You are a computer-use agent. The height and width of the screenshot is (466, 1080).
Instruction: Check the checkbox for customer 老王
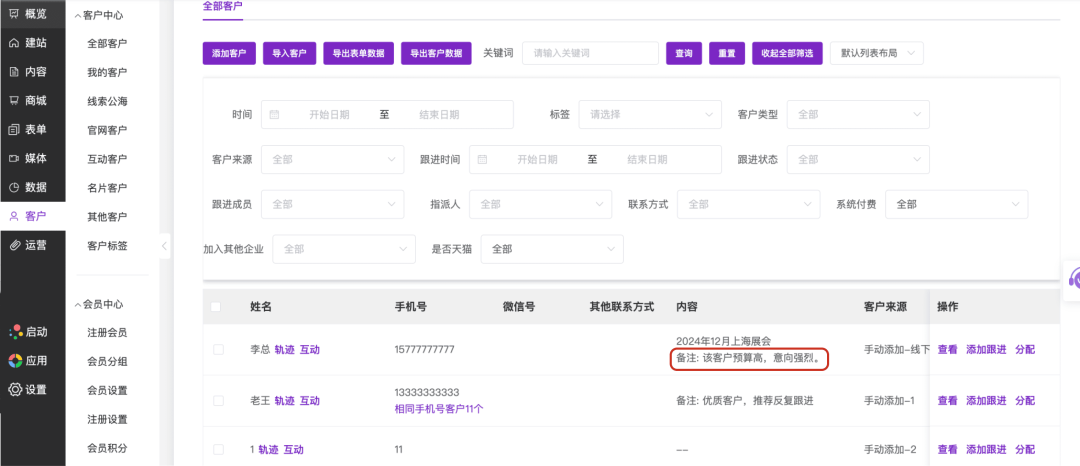click(x=218, y=401)
